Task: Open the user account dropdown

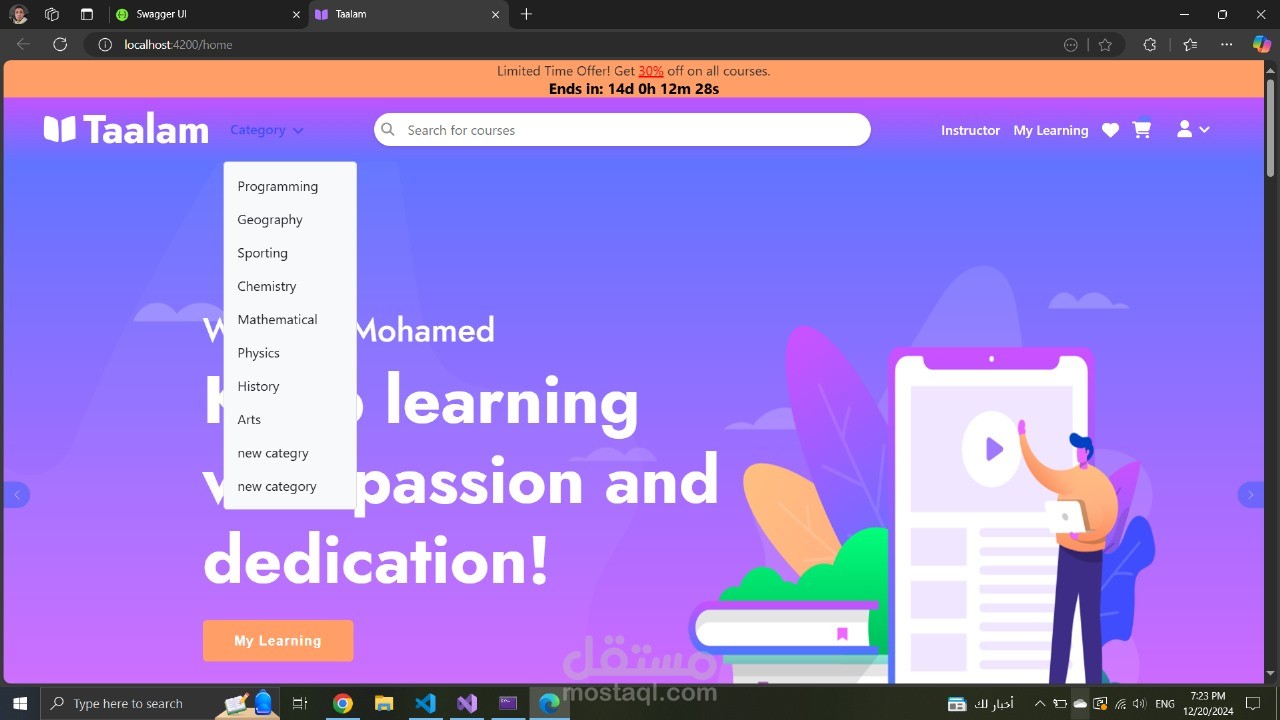Action: tap(1193, 129)
